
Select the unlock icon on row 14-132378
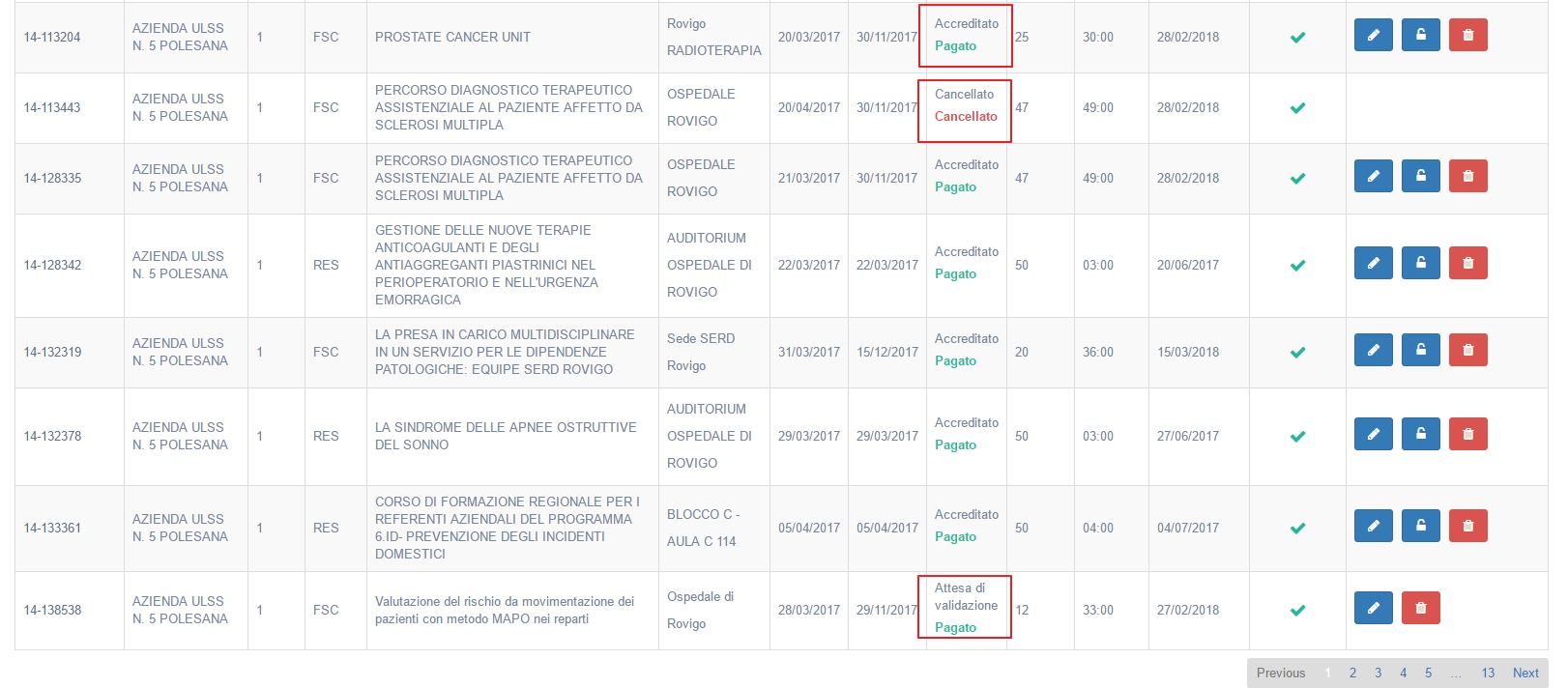point(1420,434)
